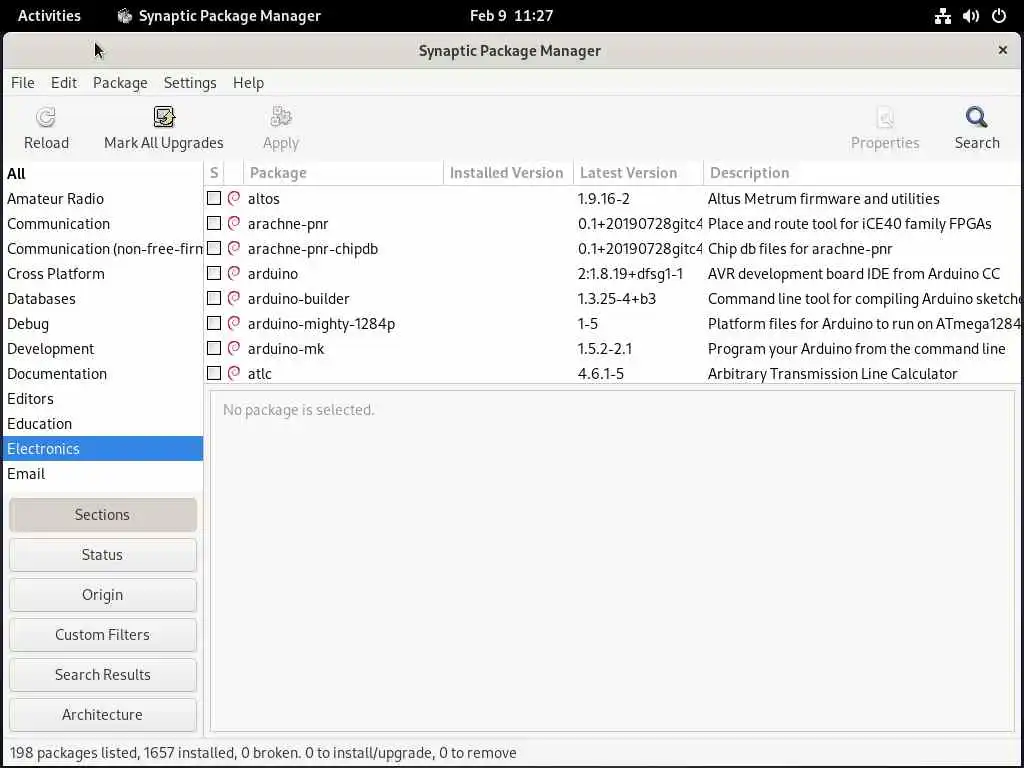Sort by the S status column header
This screenshot has height=768, width=1024.
point(214,173)
